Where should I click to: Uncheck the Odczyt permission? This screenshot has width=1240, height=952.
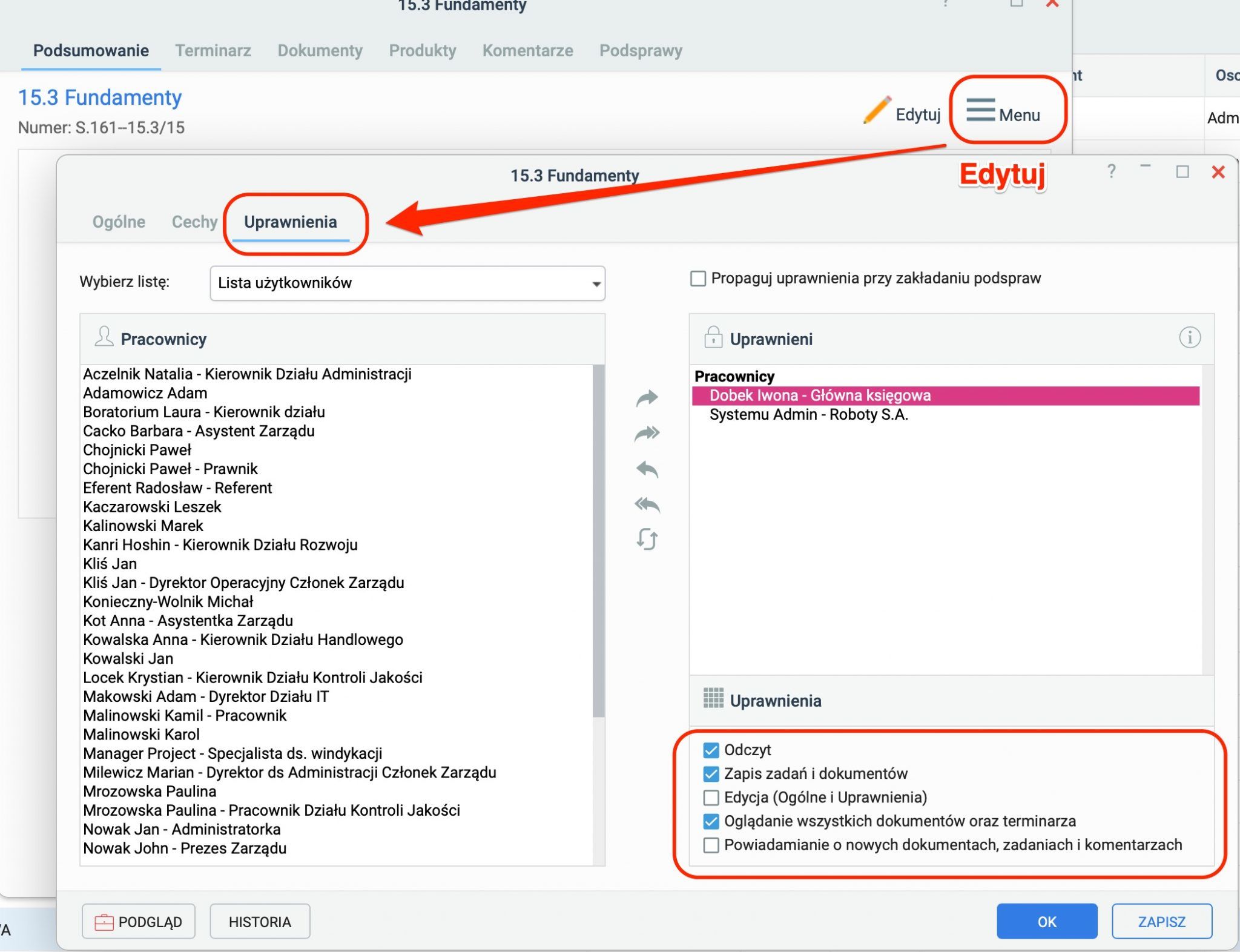click(x=711, y=750)
